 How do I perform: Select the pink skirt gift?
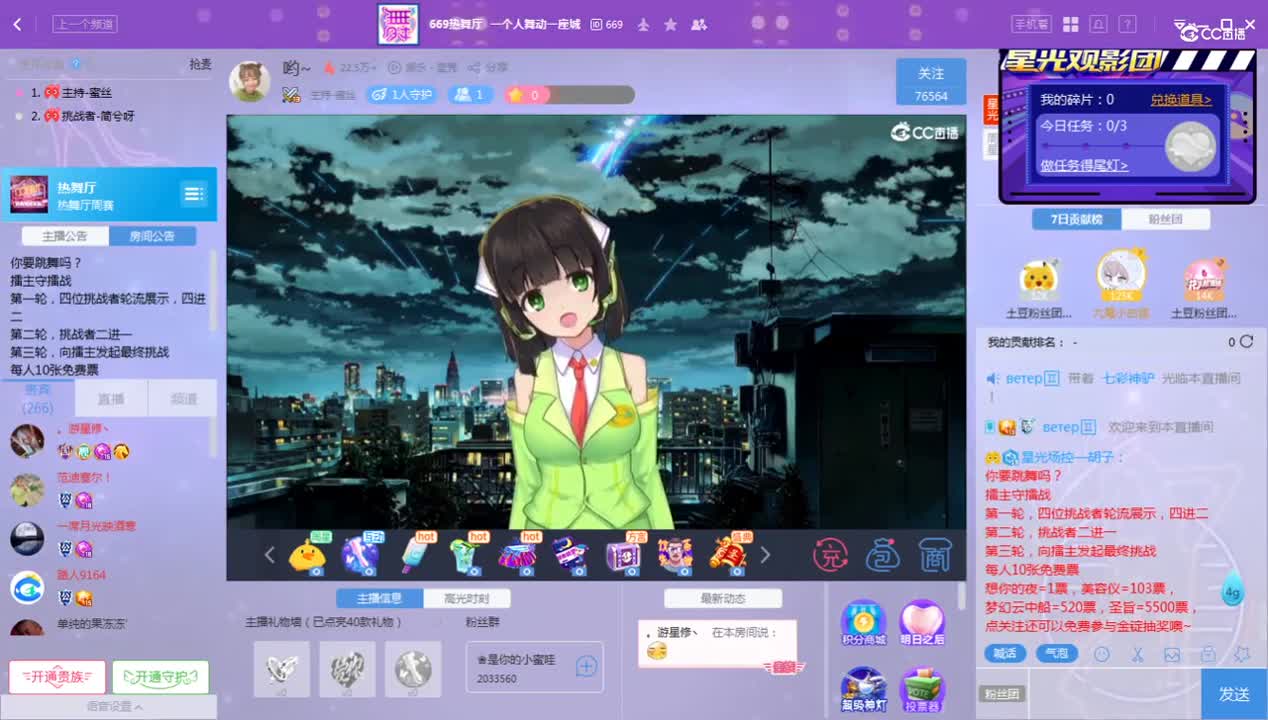(517, 555)
